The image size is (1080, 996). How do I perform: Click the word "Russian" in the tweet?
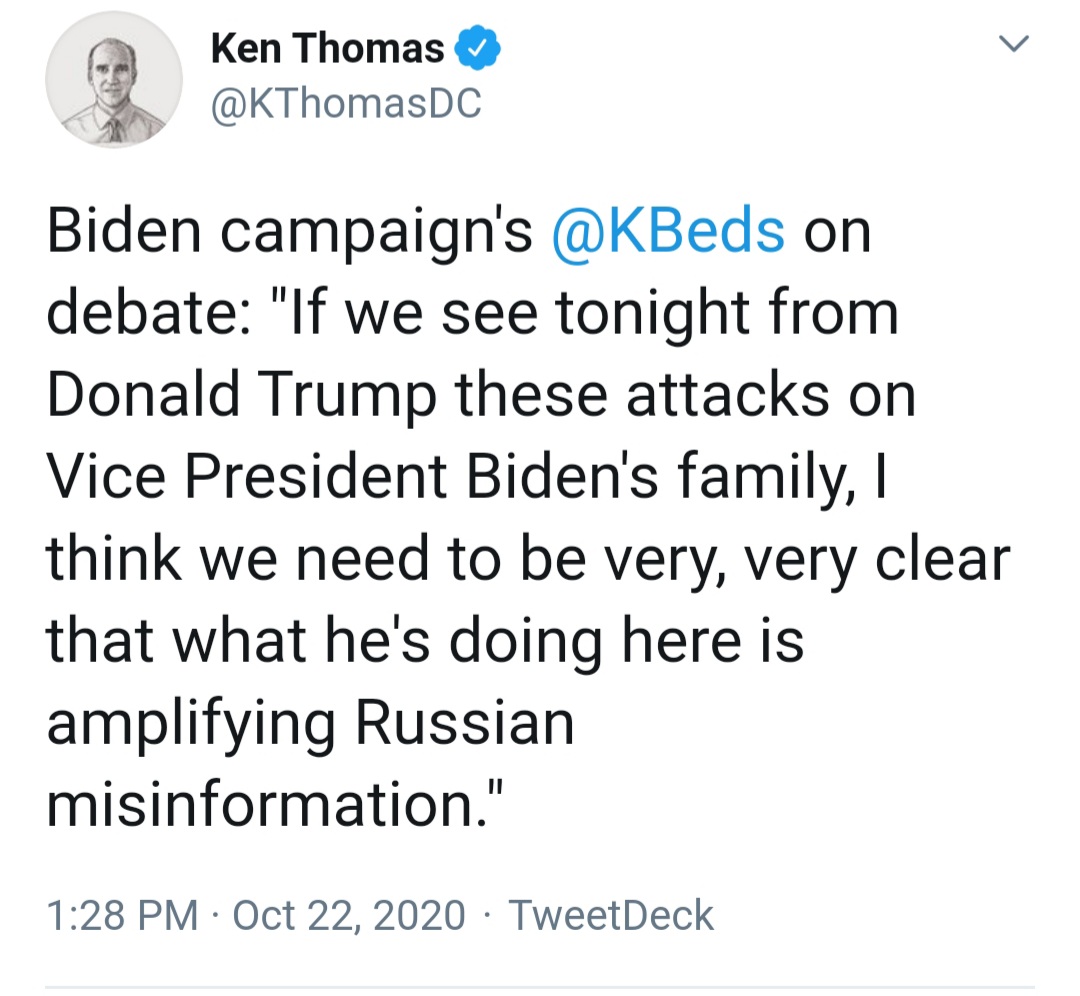point(465,723)
